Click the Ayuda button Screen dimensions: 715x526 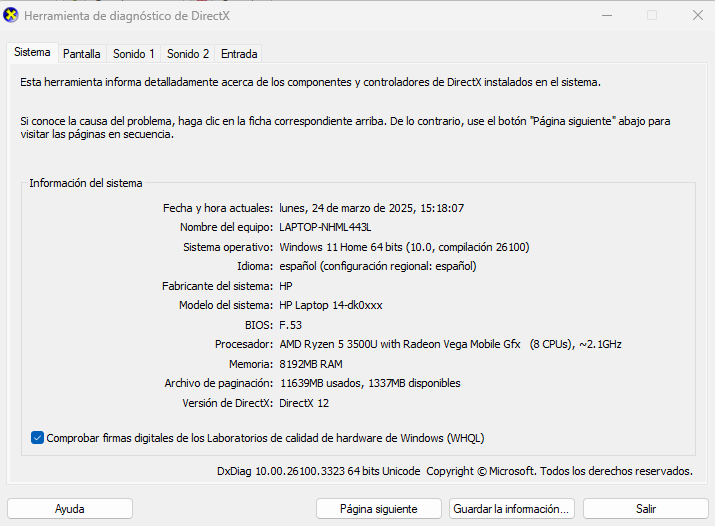(70, 509)
